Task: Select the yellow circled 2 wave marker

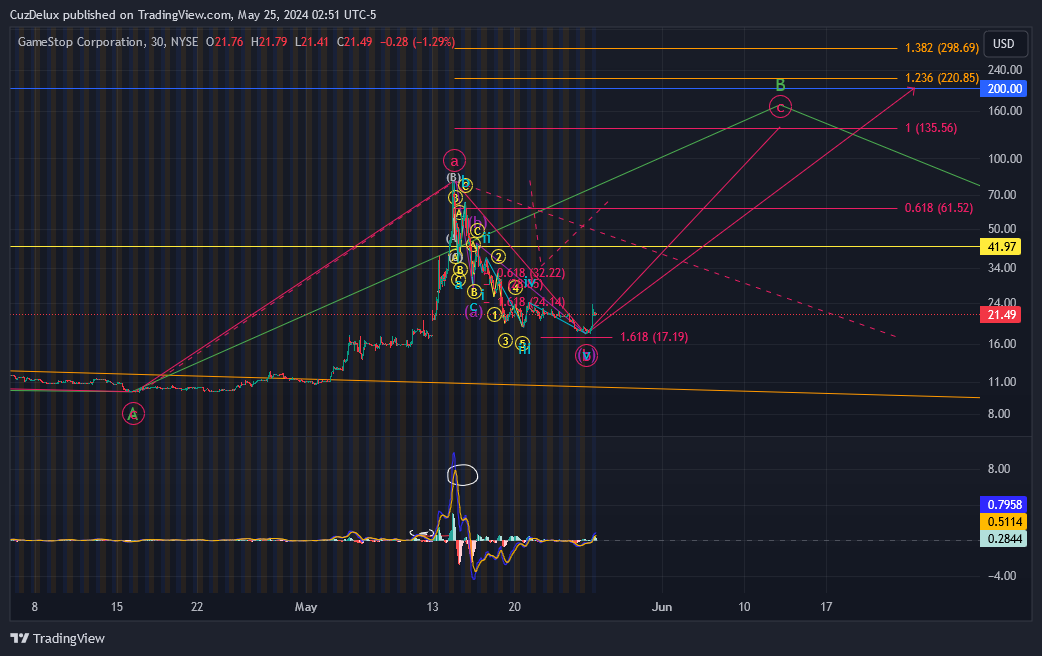Action: [x=498, y=257]
